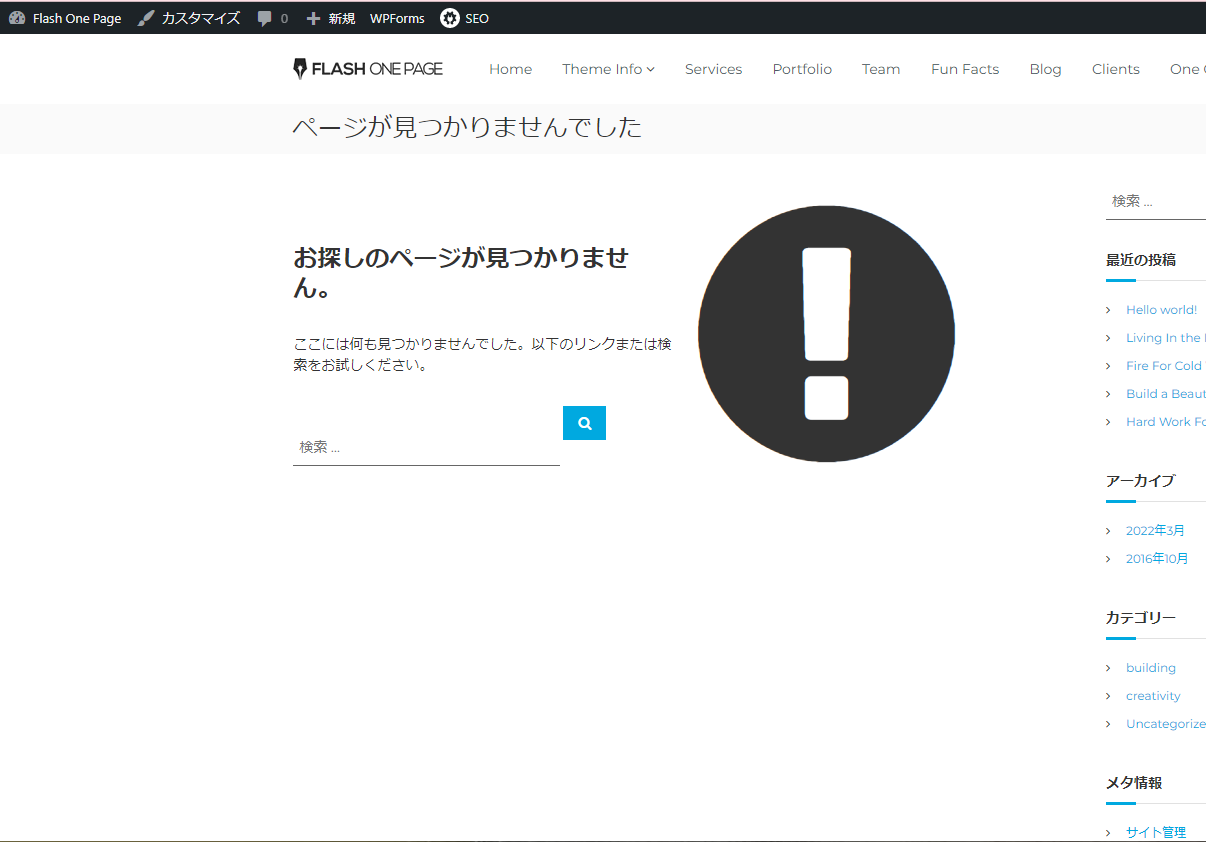The height and width of the screenshot is (842, 1206).
Task: Open the Blog navigation item
Action: click(1045, 69)
